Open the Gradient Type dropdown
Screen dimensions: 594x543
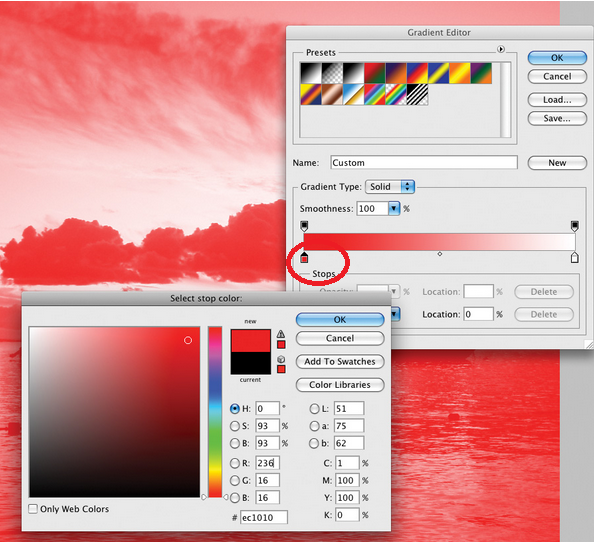pos(390,186)
